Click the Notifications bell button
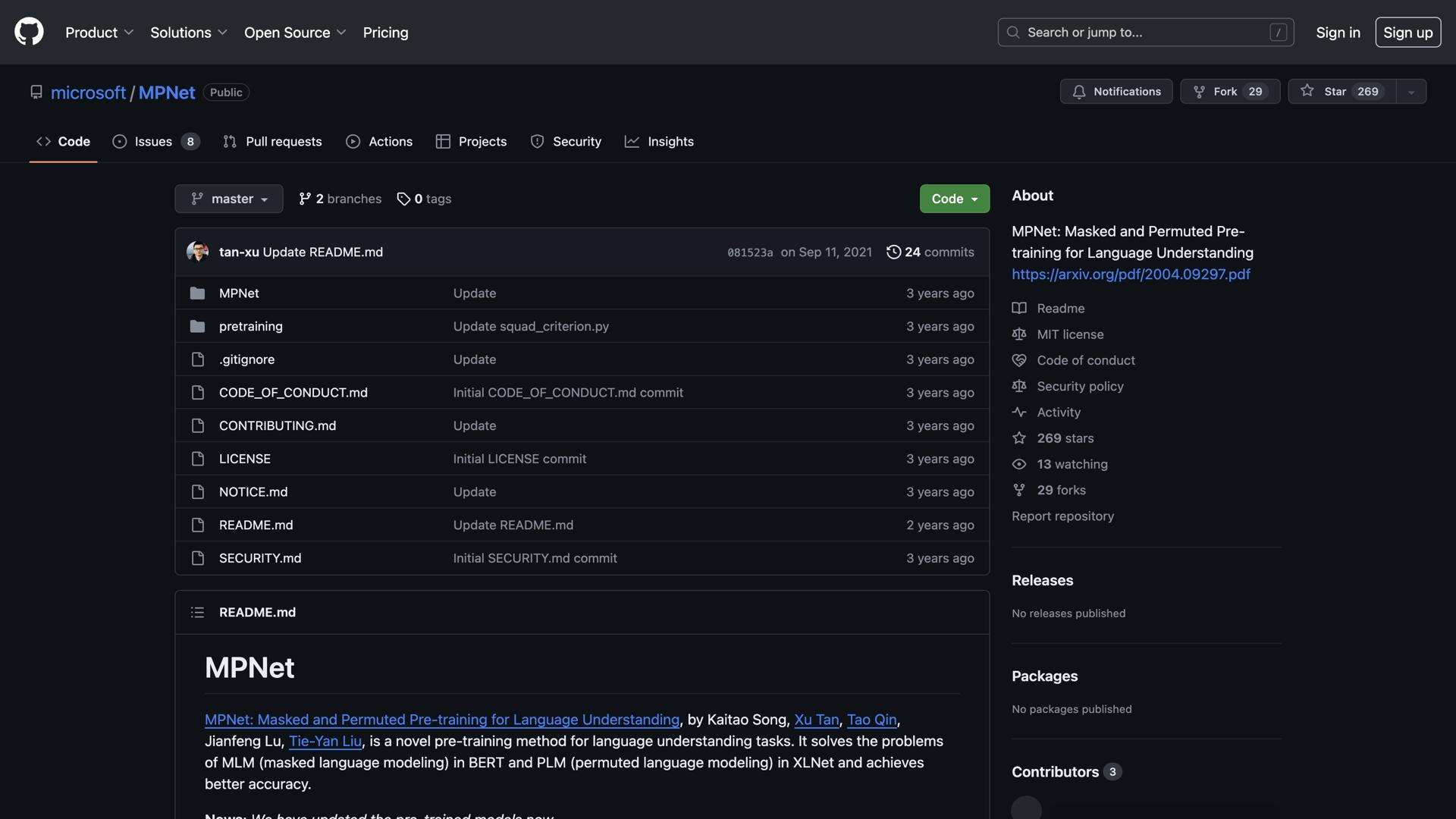 coord(1116,91)
